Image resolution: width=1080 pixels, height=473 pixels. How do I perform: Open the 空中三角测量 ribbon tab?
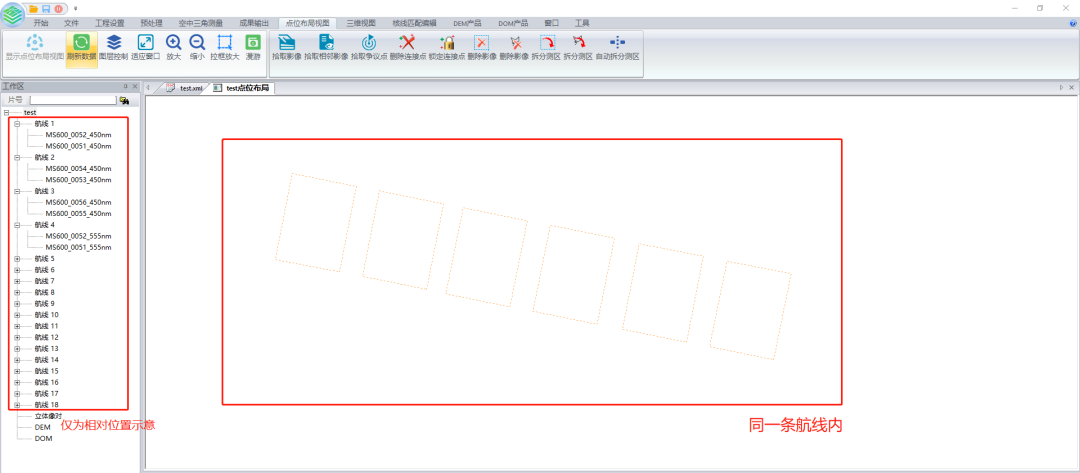tap(201, 22)
